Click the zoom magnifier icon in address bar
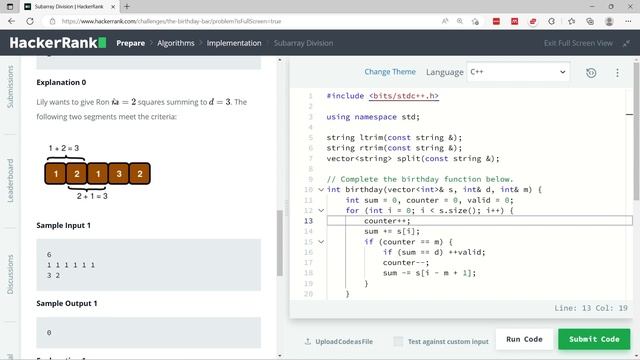 [460, 21]
